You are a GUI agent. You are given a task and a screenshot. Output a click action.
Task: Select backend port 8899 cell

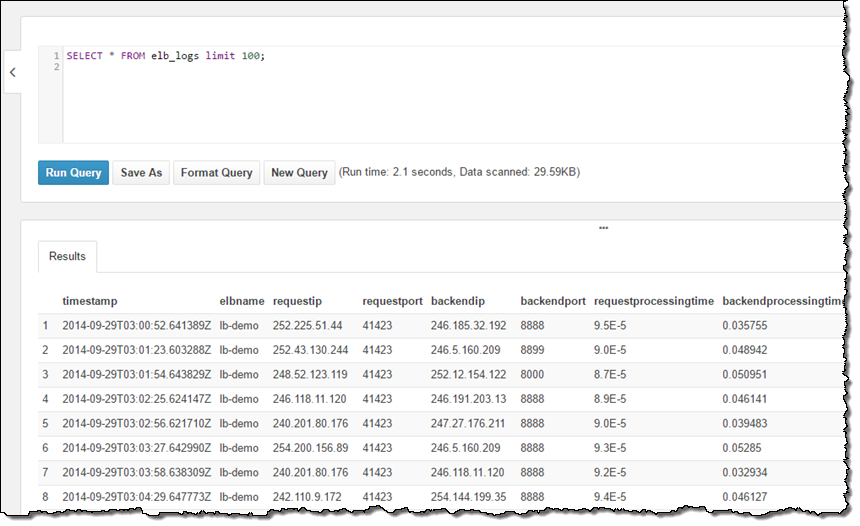tap(534, 350)
